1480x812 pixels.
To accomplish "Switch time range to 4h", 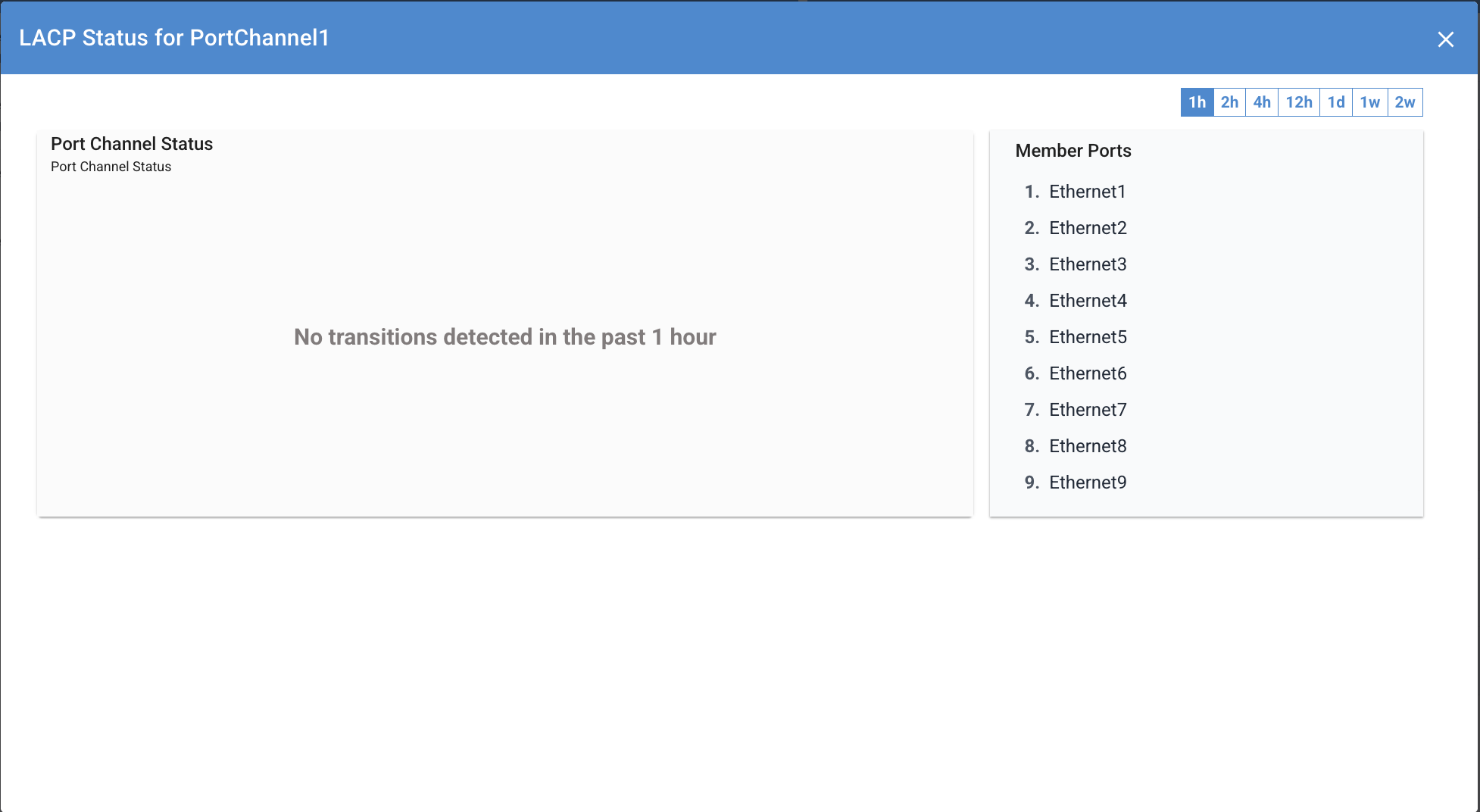I will point(1262,102).
